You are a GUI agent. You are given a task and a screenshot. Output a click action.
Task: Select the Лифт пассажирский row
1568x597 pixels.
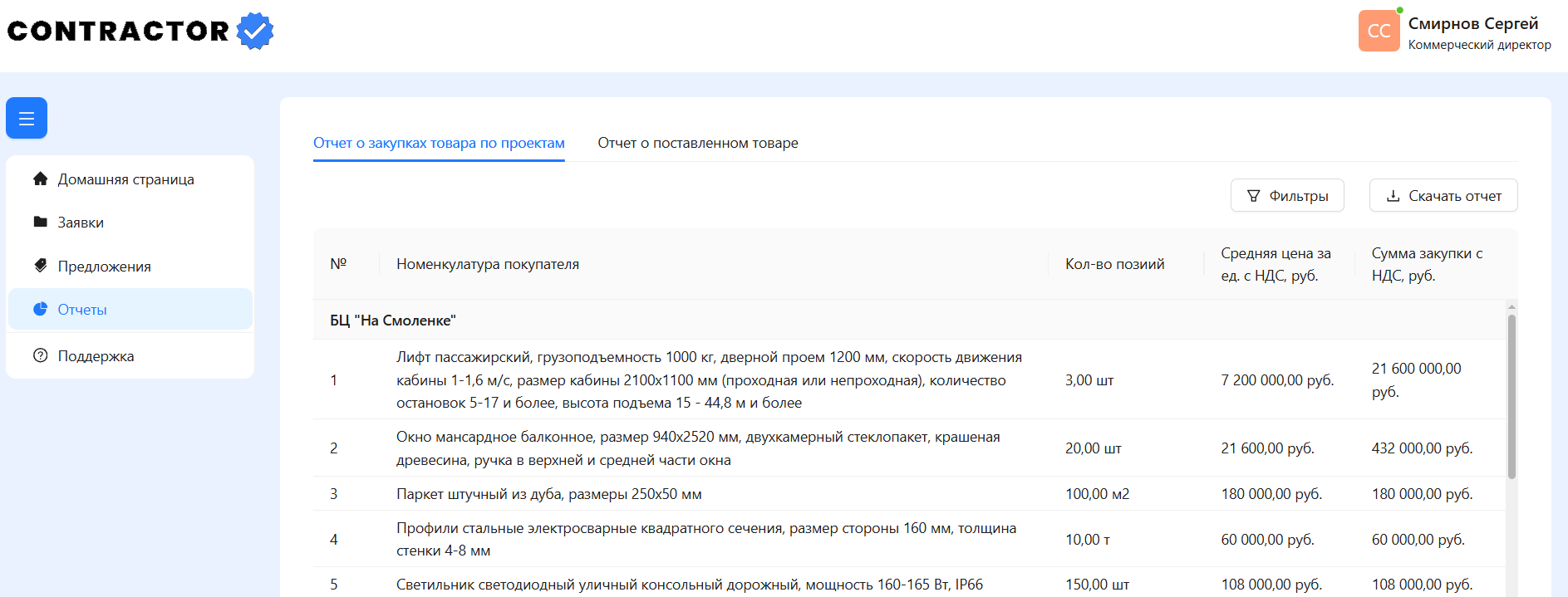point(709,379)
